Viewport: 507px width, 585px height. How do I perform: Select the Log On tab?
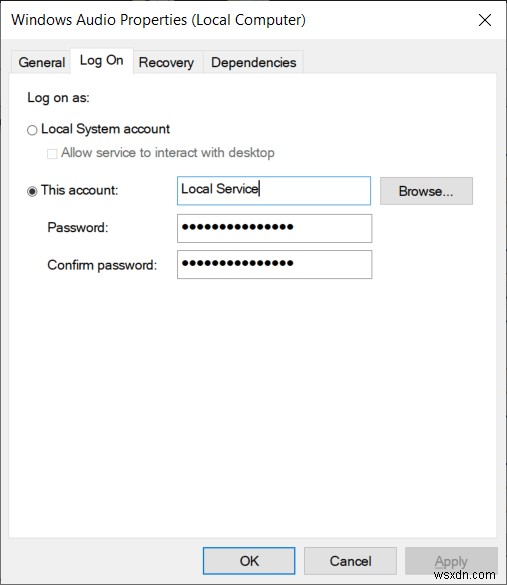pyautogui.click(x=101, y=60)
